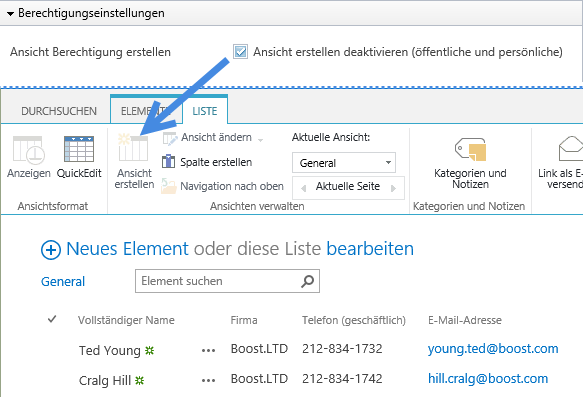Viewport: 583px width, 397px height.
Task: Open the ellipsis menu for Ted Young
Action: pos(208,351)
